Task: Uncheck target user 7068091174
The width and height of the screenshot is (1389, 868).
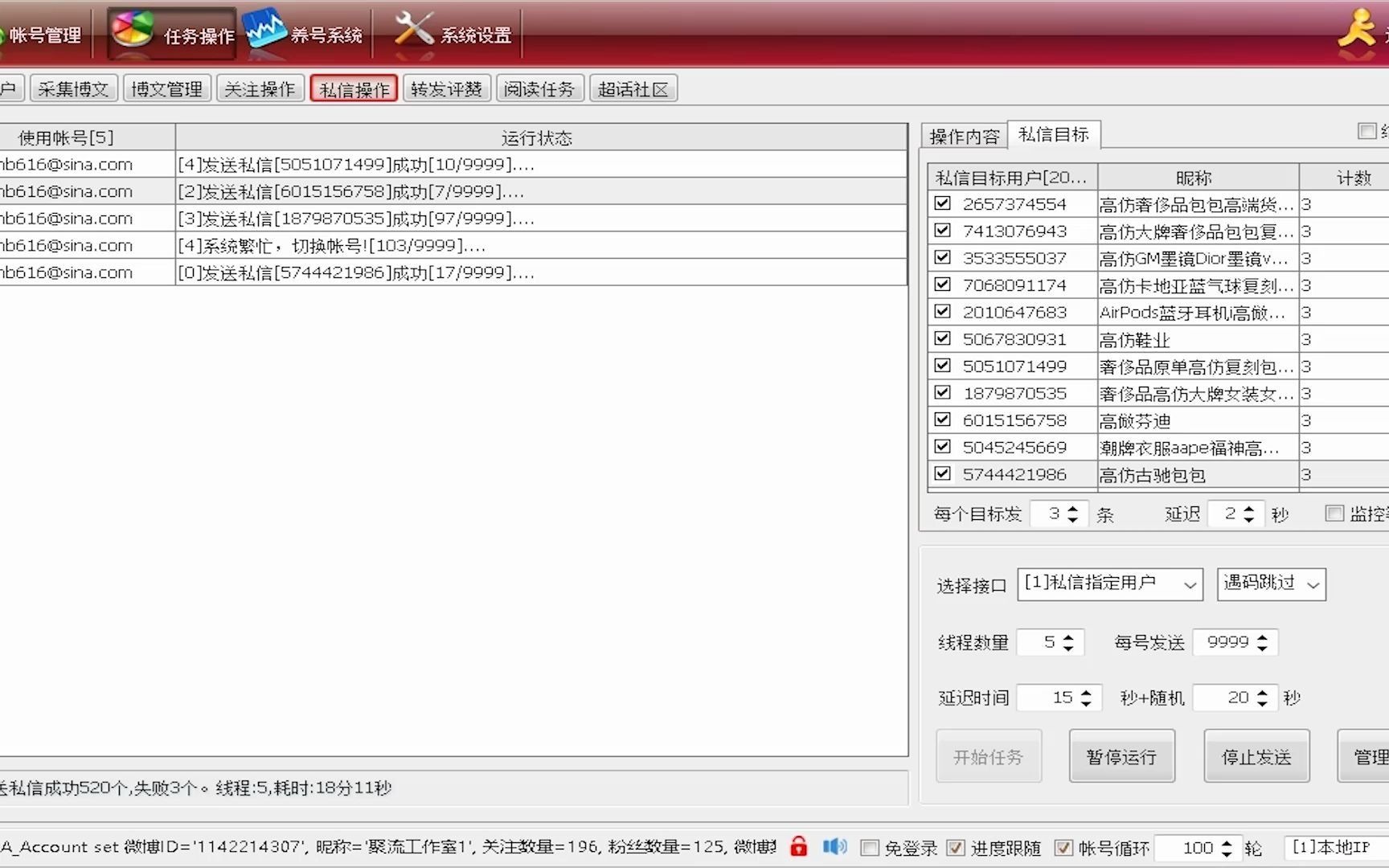Action: click(942, 285)
